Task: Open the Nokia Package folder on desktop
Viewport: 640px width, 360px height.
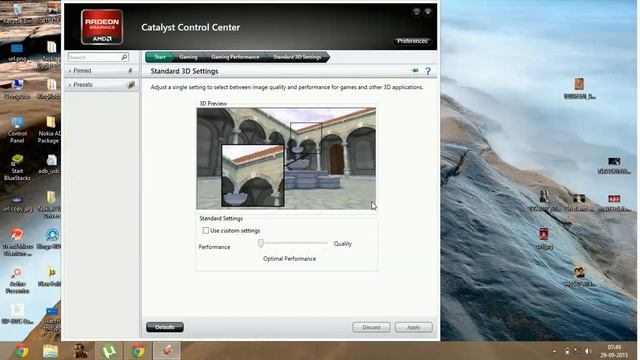Action: 50,130
